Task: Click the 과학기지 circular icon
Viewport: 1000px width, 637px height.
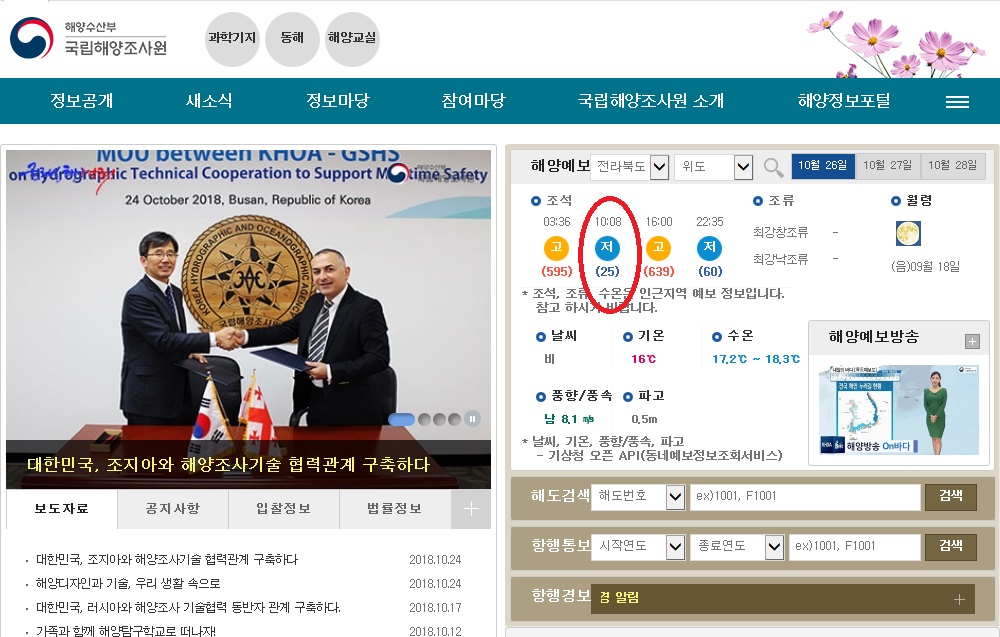Action: point(232,40)
